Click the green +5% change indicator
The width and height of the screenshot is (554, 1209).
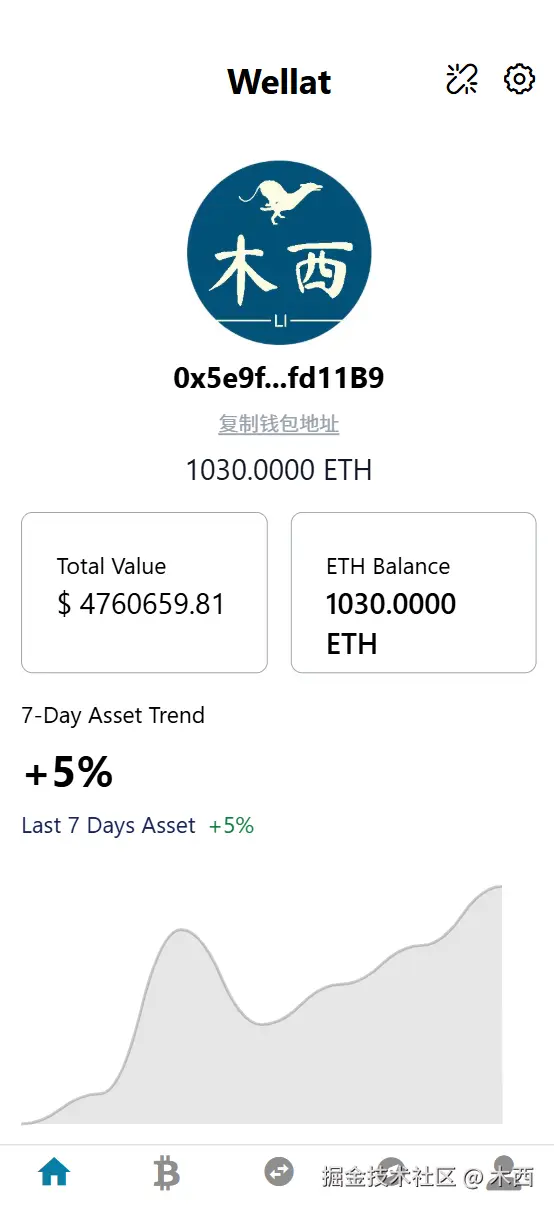coord(231,825)
